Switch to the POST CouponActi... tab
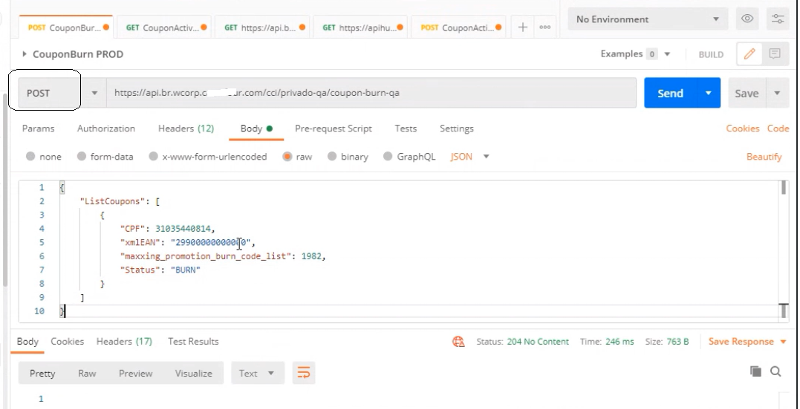Viewport: 800px width, 409px height. [458, 28]
